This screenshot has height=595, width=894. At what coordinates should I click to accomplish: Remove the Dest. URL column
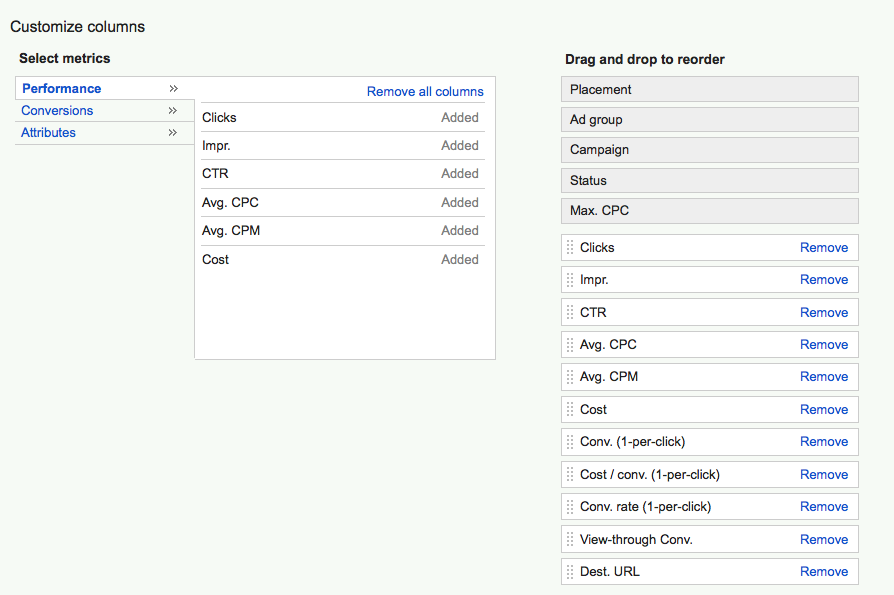[x=824, y=572]
